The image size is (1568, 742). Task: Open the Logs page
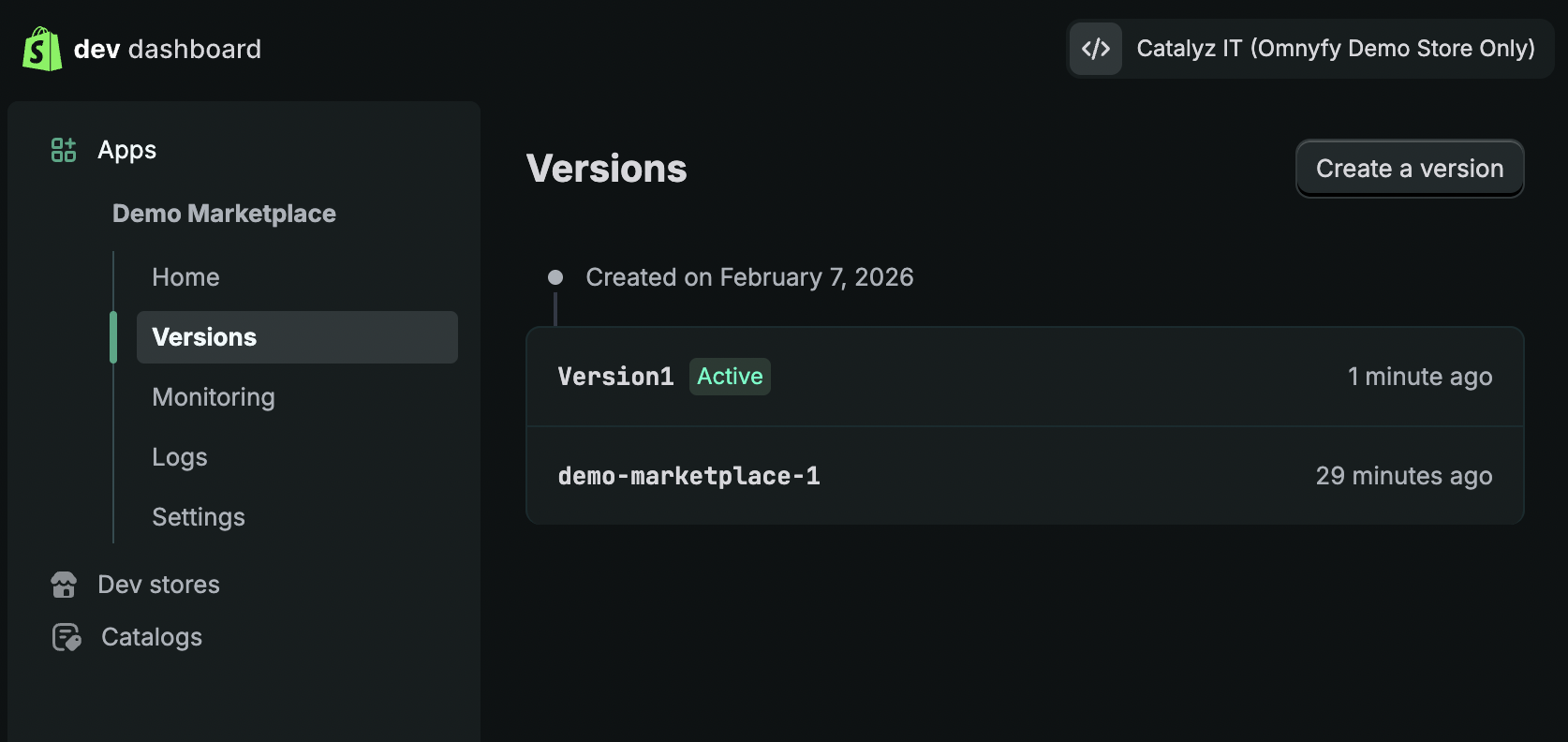180,457
